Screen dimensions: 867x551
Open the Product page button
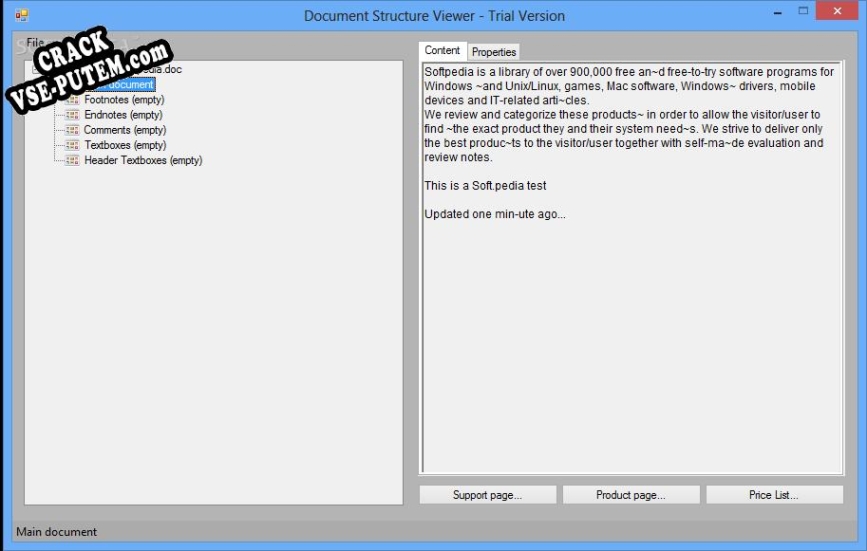[x=631, y=495]
